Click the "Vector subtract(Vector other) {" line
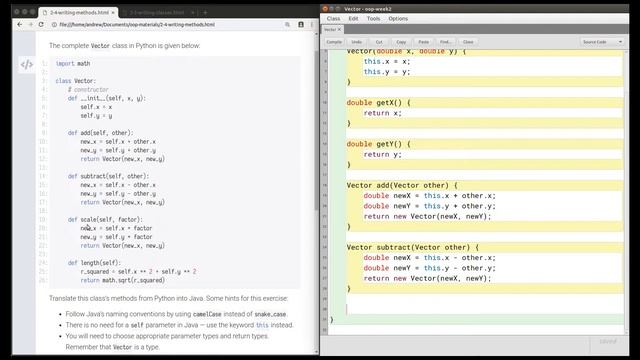Viewport: 640px width, 360px height. (x=413, y=247)
